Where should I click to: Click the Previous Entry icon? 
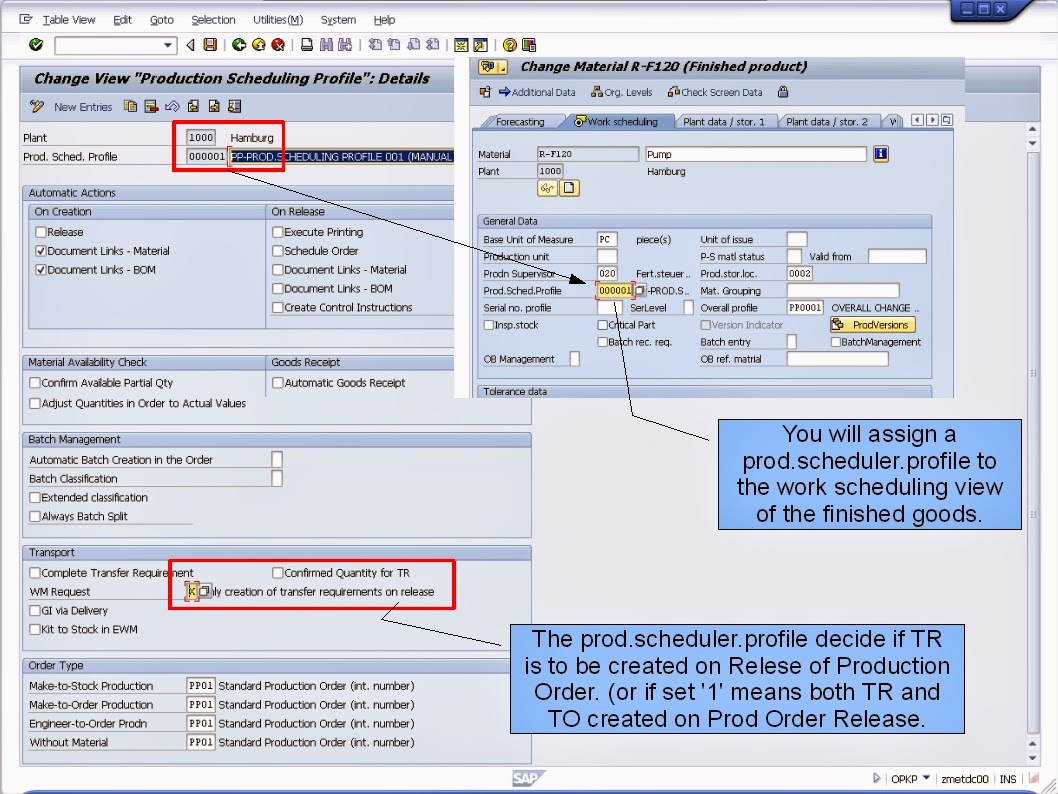(x=193, y=107)
